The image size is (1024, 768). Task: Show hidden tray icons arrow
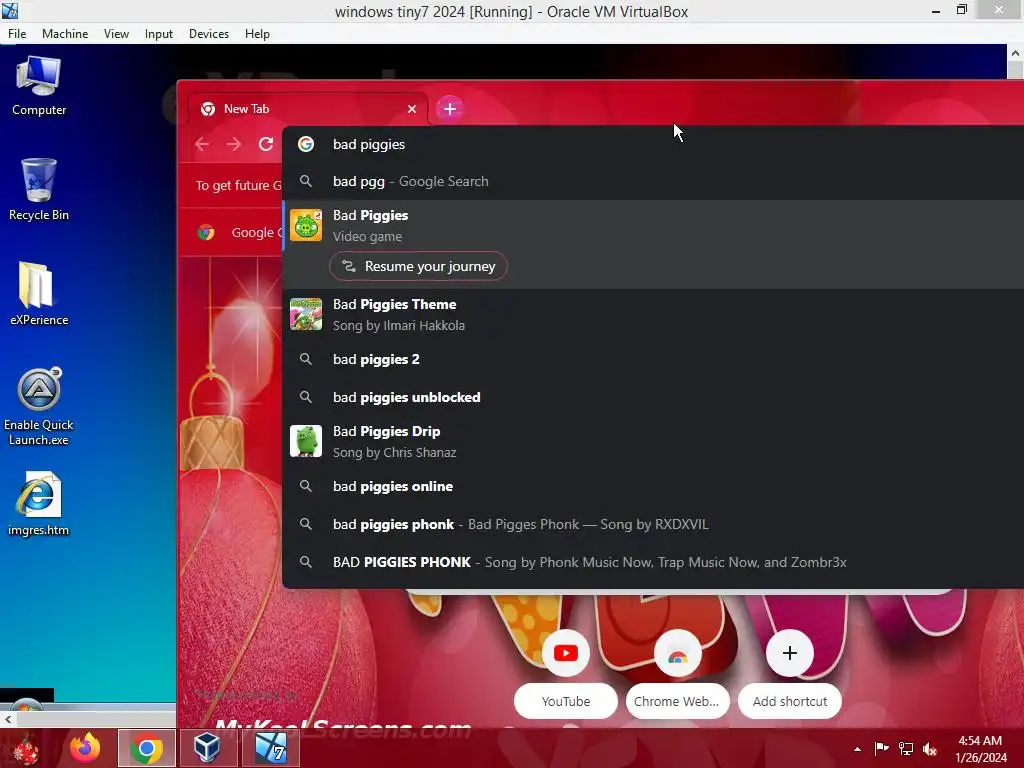tap(857, 749)
